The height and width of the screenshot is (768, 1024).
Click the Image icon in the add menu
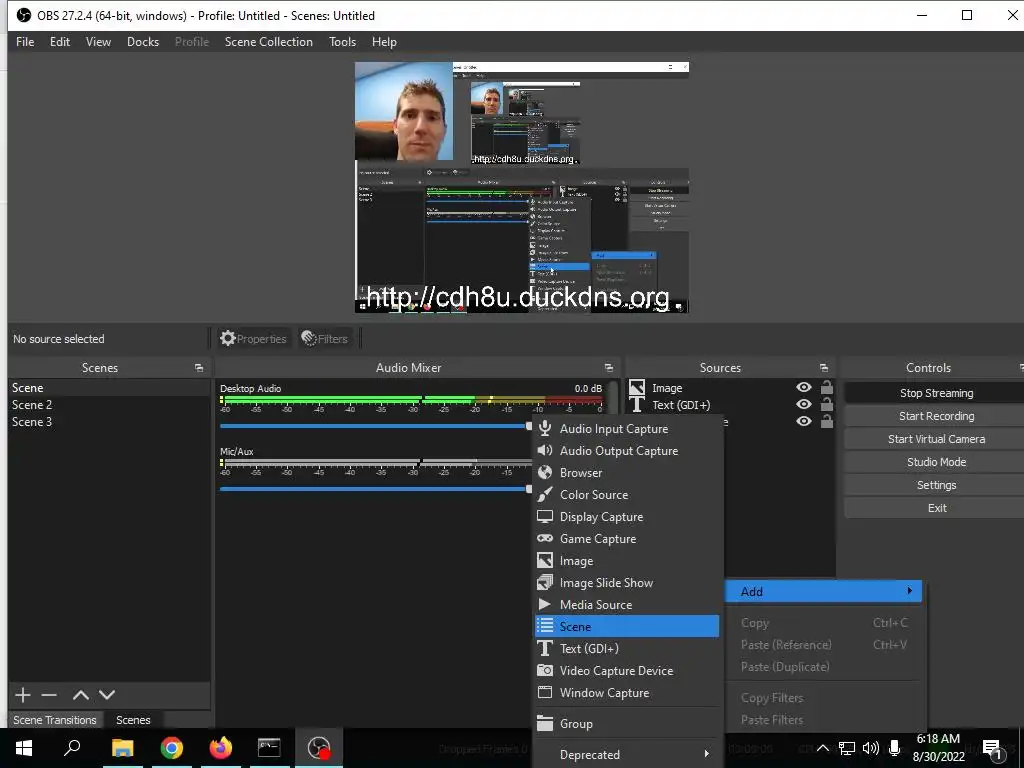click(x=545, y=560)
